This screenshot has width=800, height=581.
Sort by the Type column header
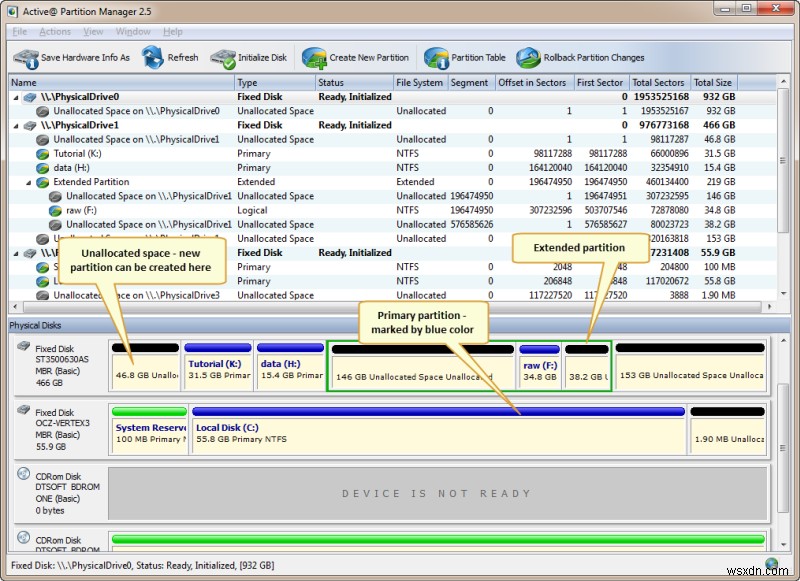click(x=275, y=83)
